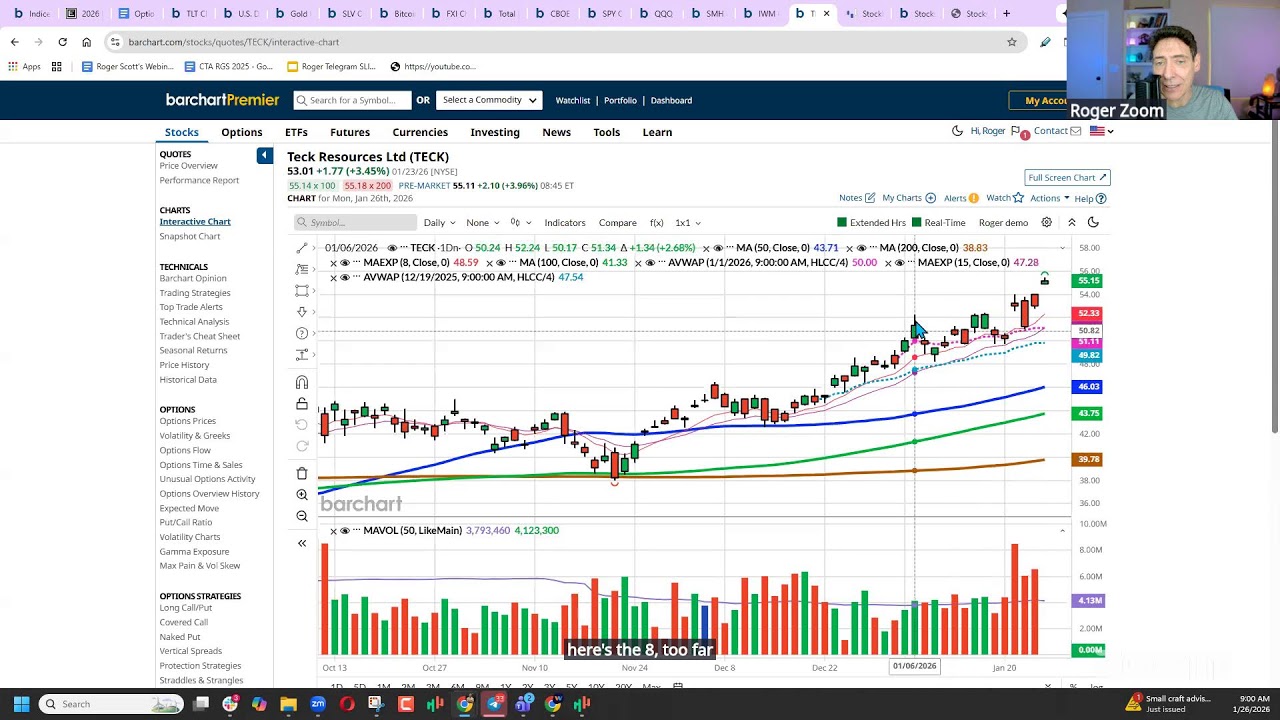
Task: Click the Search for a Symbol box
Action: click(352, 100)
